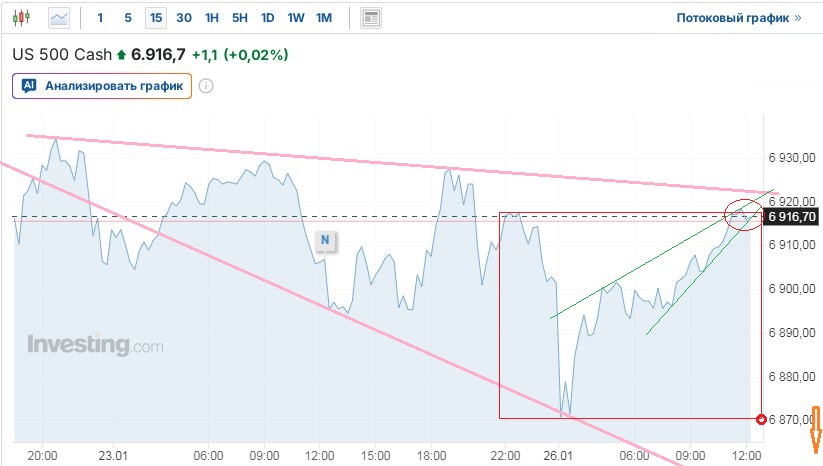Click the AI badge icon

[x=29, y=86]
